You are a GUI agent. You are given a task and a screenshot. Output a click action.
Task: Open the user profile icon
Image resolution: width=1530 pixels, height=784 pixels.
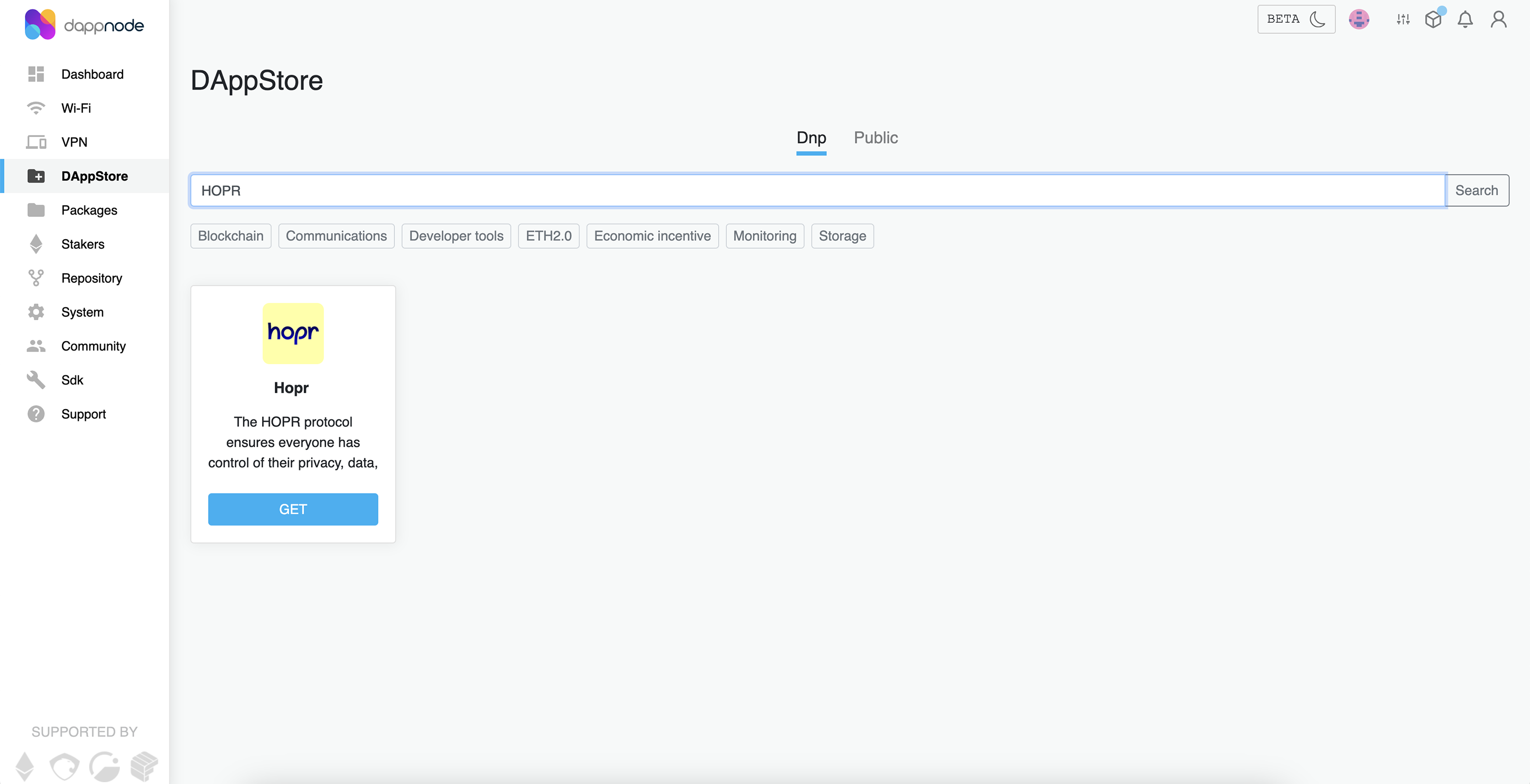[x=1498, y=19]
